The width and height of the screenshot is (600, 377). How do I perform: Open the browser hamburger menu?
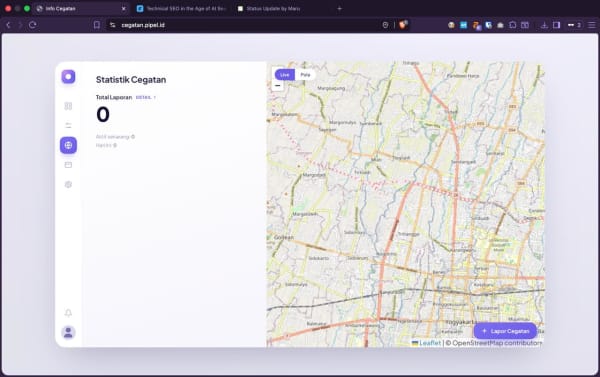click(592, 25)
